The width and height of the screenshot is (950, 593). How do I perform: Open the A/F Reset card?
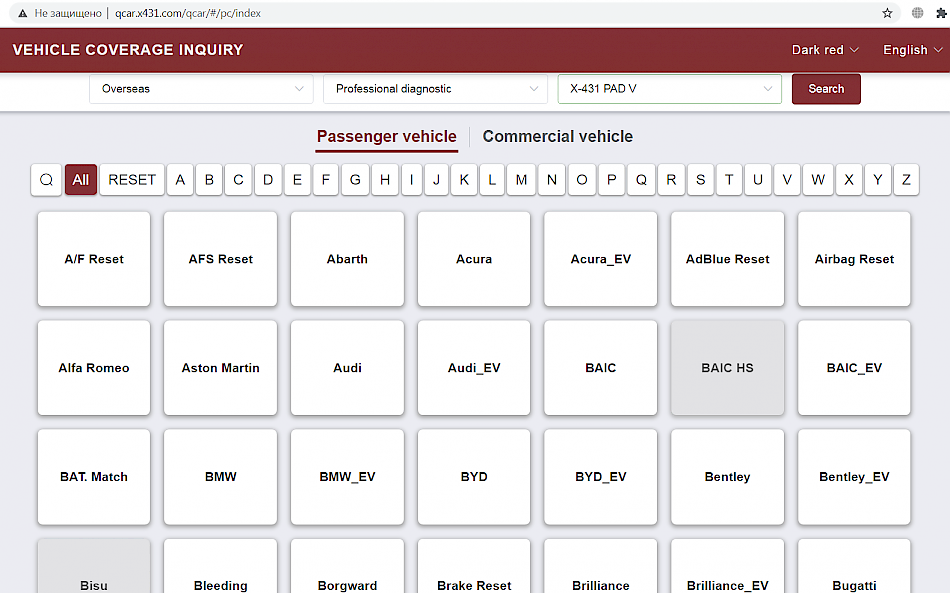pos(94,259)
